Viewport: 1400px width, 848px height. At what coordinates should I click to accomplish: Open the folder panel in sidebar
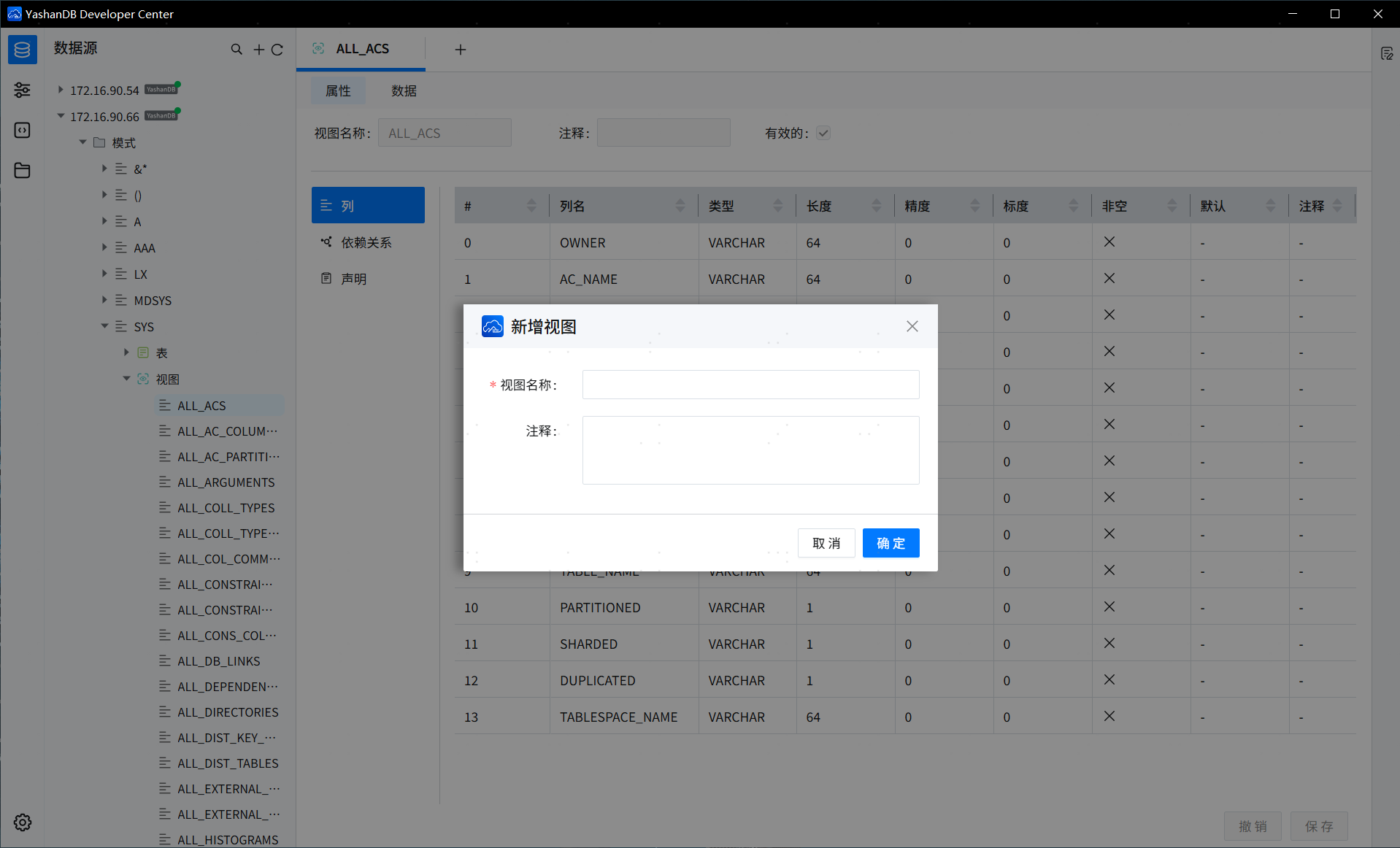pos(22,170)
